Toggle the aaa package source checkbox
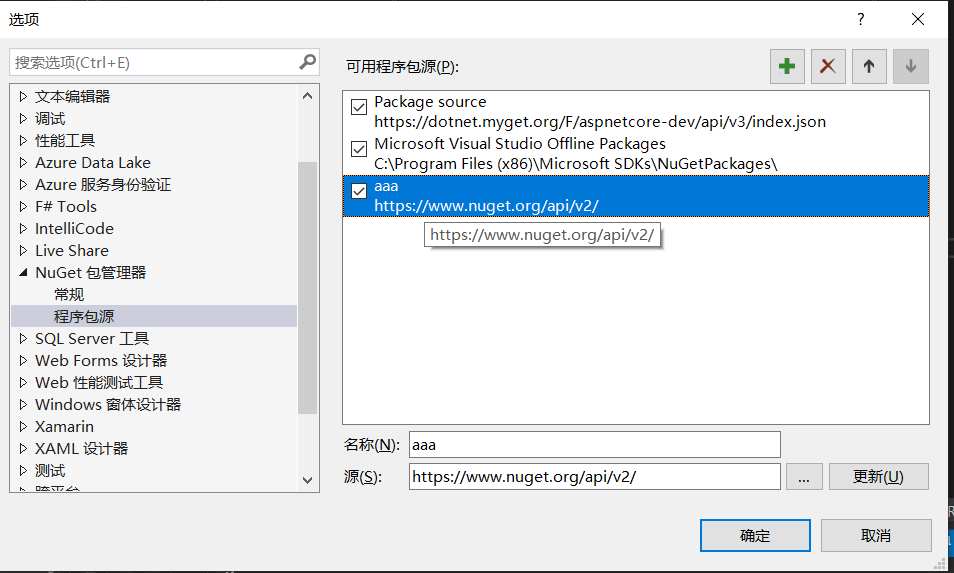 point(359,191)
